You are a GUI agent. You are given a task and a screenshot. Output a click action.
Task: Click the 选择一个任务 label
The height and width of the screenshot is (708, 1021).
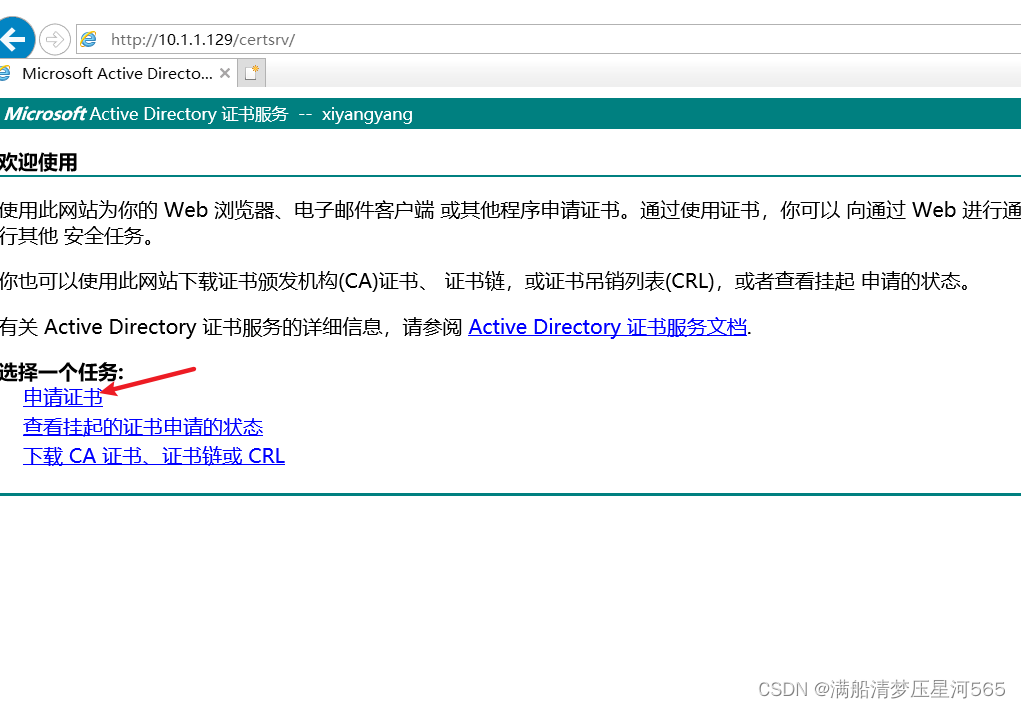(61, 373)
